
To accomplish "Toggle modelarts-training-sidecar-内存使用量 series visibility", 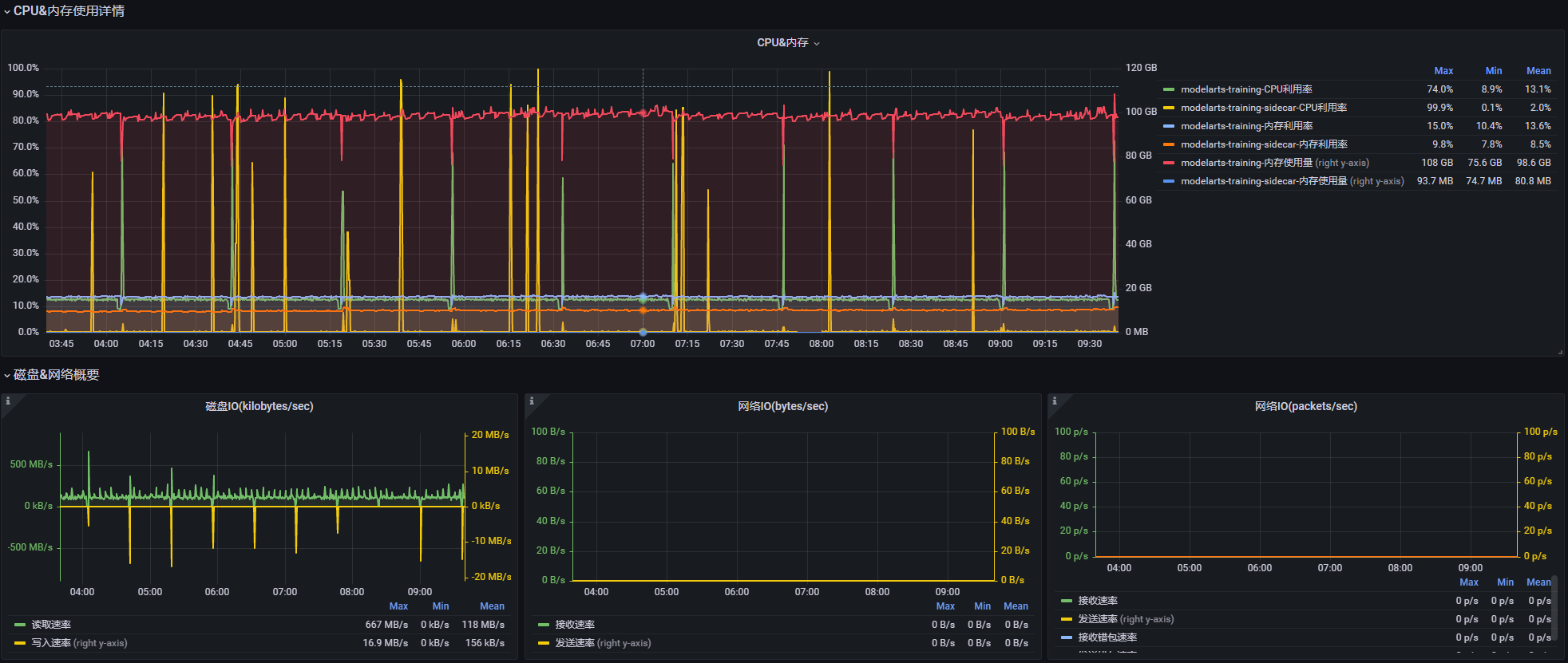I will [1293, 181].
